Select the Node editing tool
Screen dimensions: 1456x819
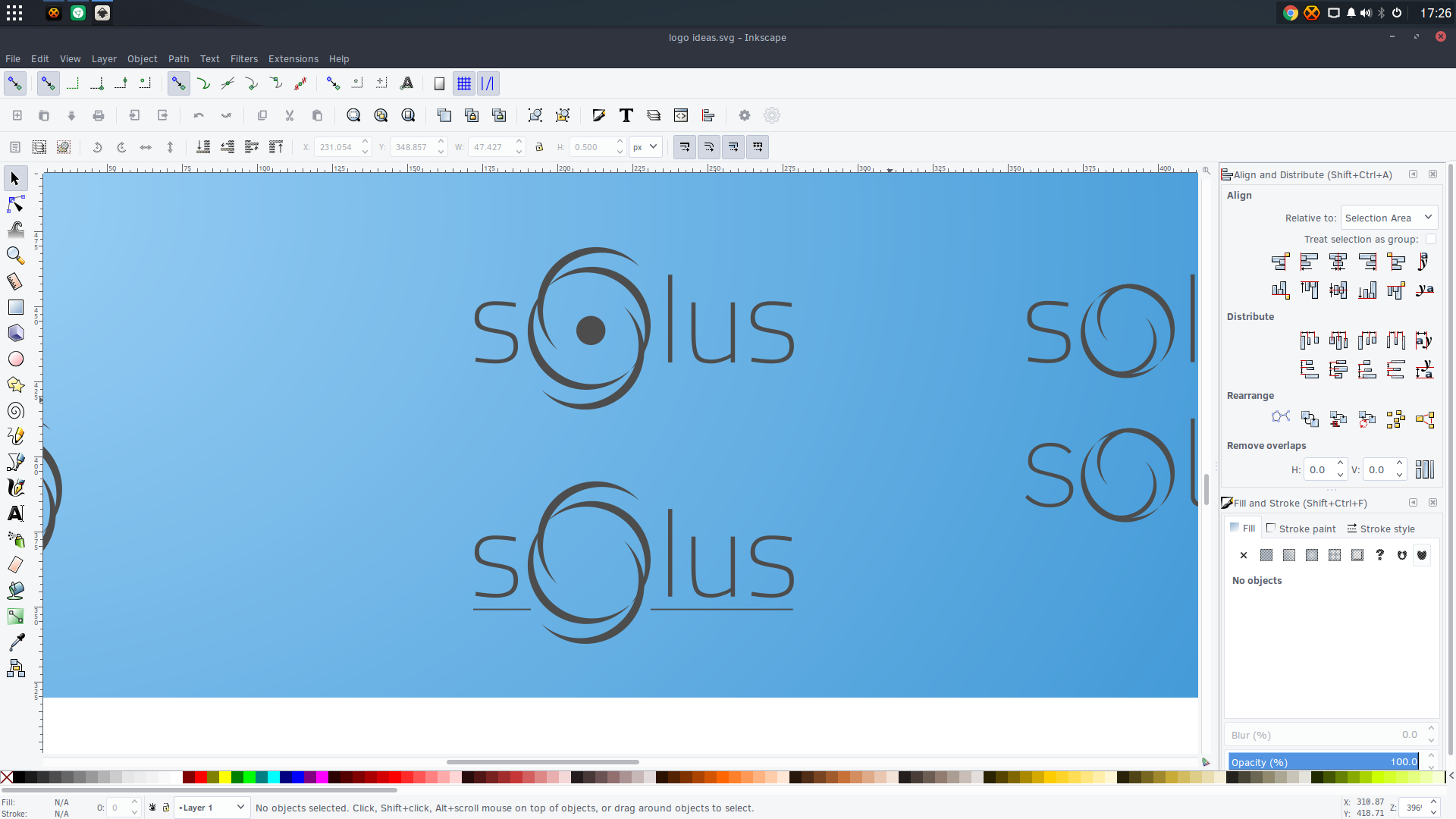coord(15,205)
